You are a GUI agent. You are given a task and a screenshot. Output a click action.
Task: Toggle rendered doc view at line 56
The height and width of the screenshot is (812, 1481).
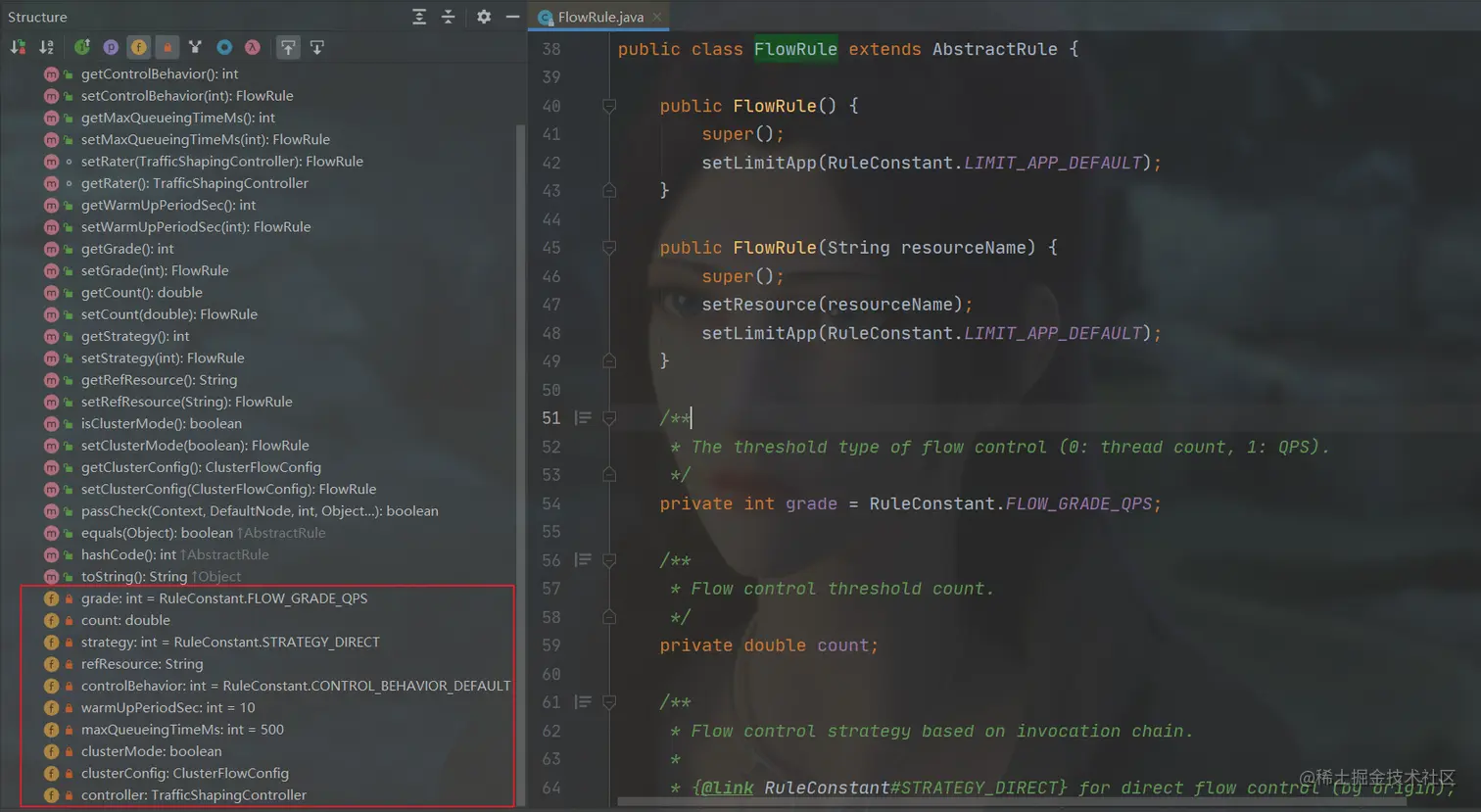point(583,560)
